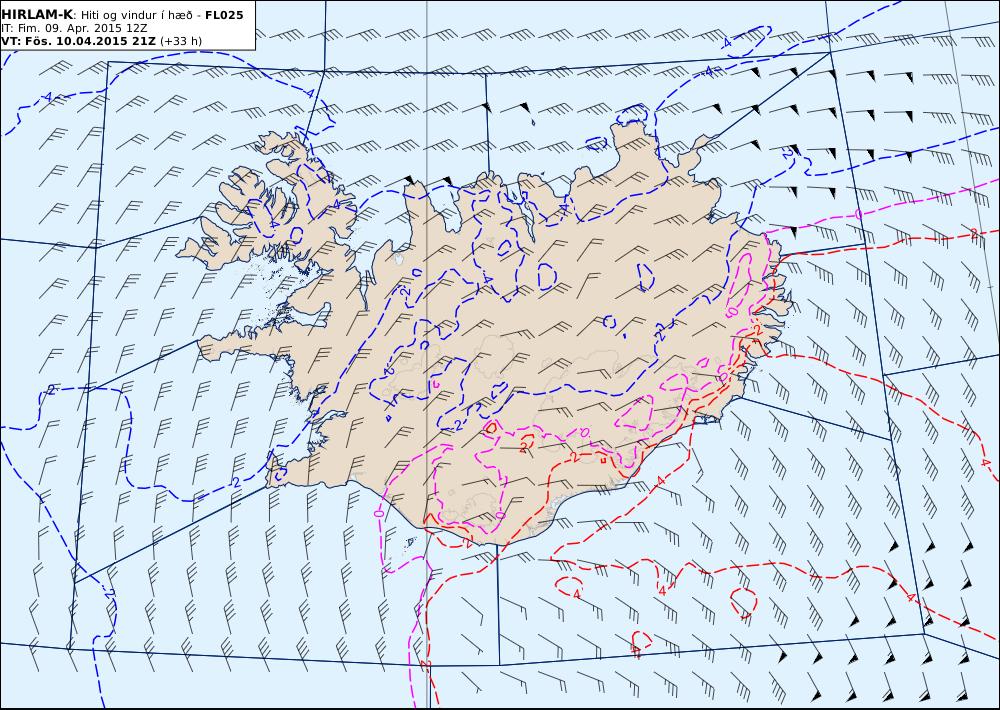Select the 'Hiti og vindur í hæð' title text
Viewport: 1000px width, 710px height.
[138, 15]
